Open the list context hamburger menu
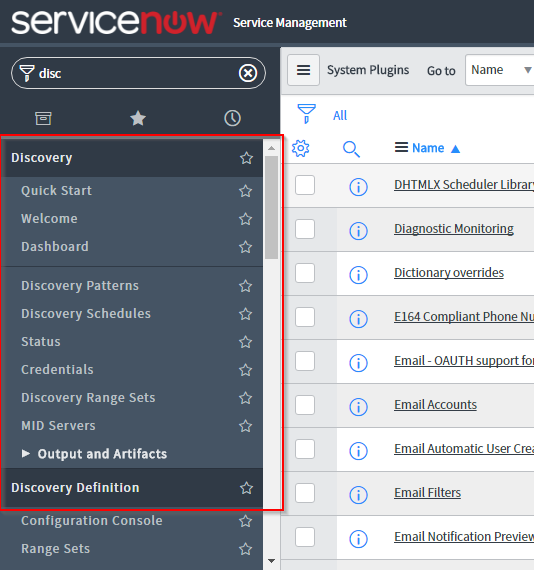 coord(304,70)
